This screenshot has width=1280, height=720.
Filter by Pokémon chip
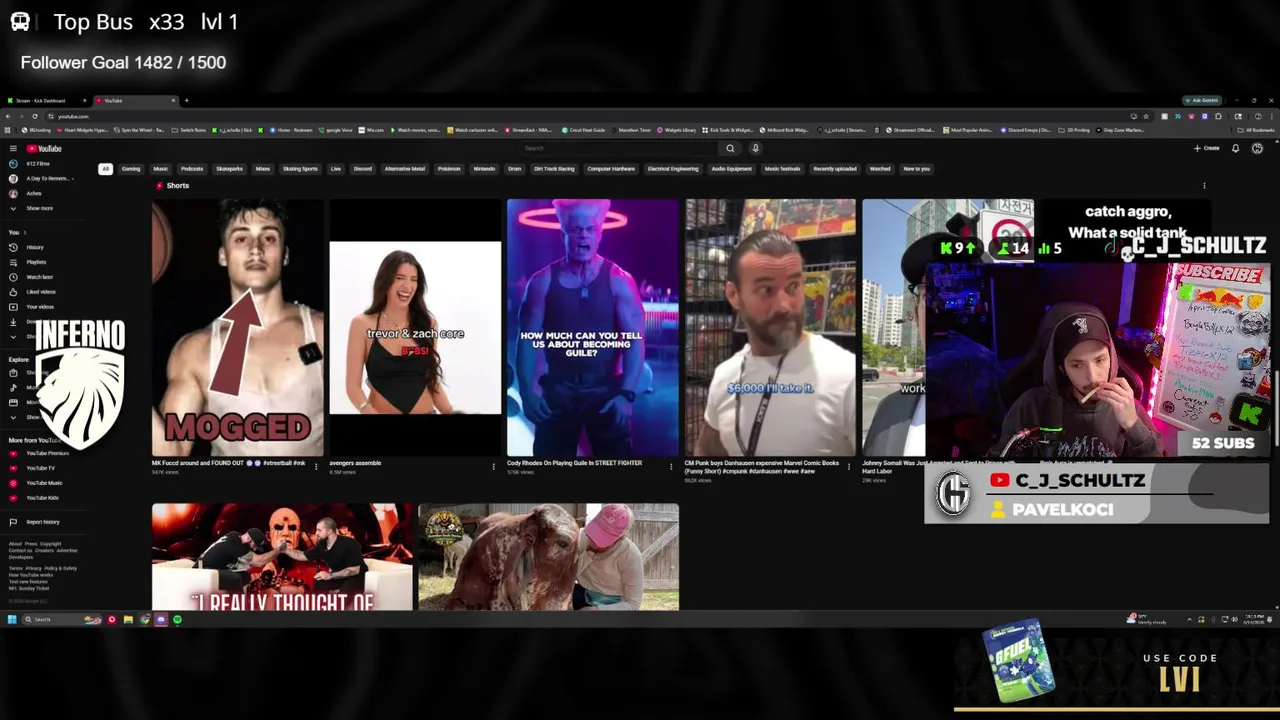point(449,169)
